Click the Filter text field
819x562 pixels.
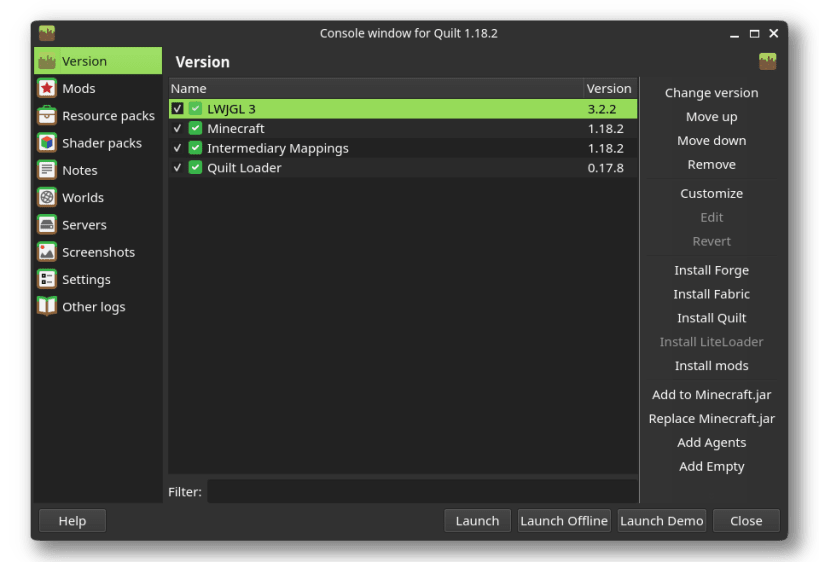(x=423, y=491)
